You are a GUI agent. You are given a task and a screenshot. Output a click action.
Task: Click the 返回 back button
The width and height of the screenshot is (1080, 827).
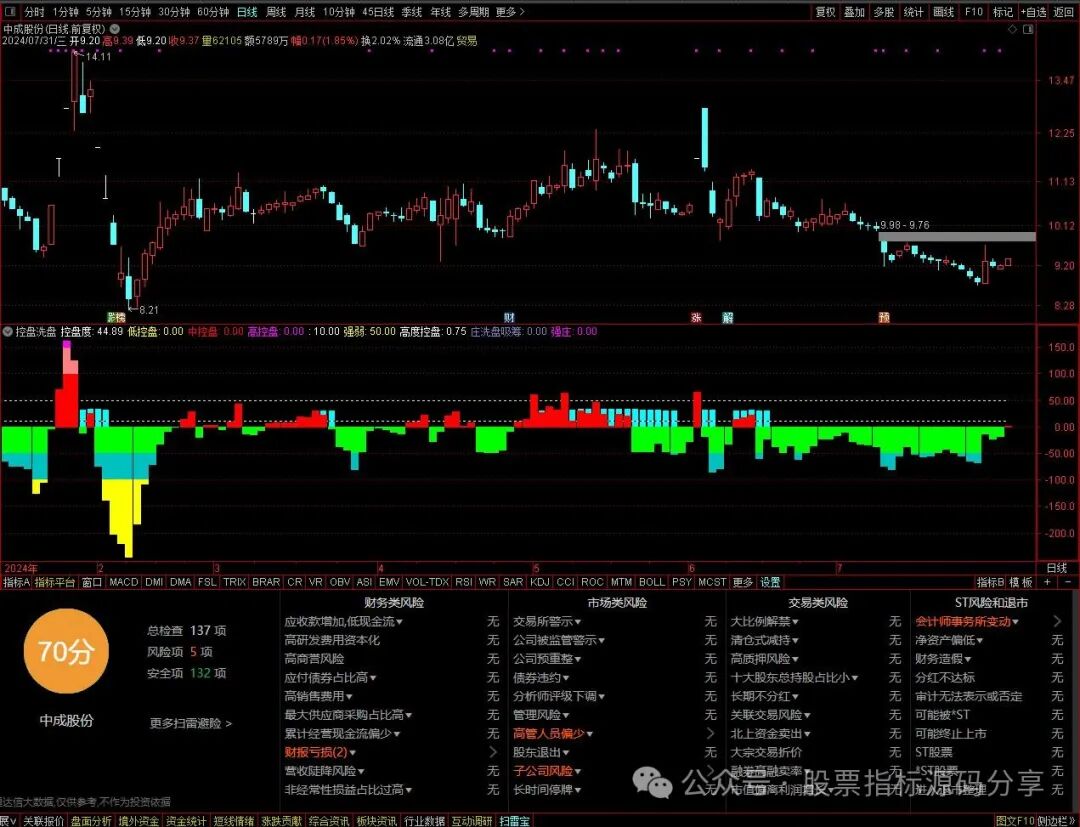tap(1063, 12)
